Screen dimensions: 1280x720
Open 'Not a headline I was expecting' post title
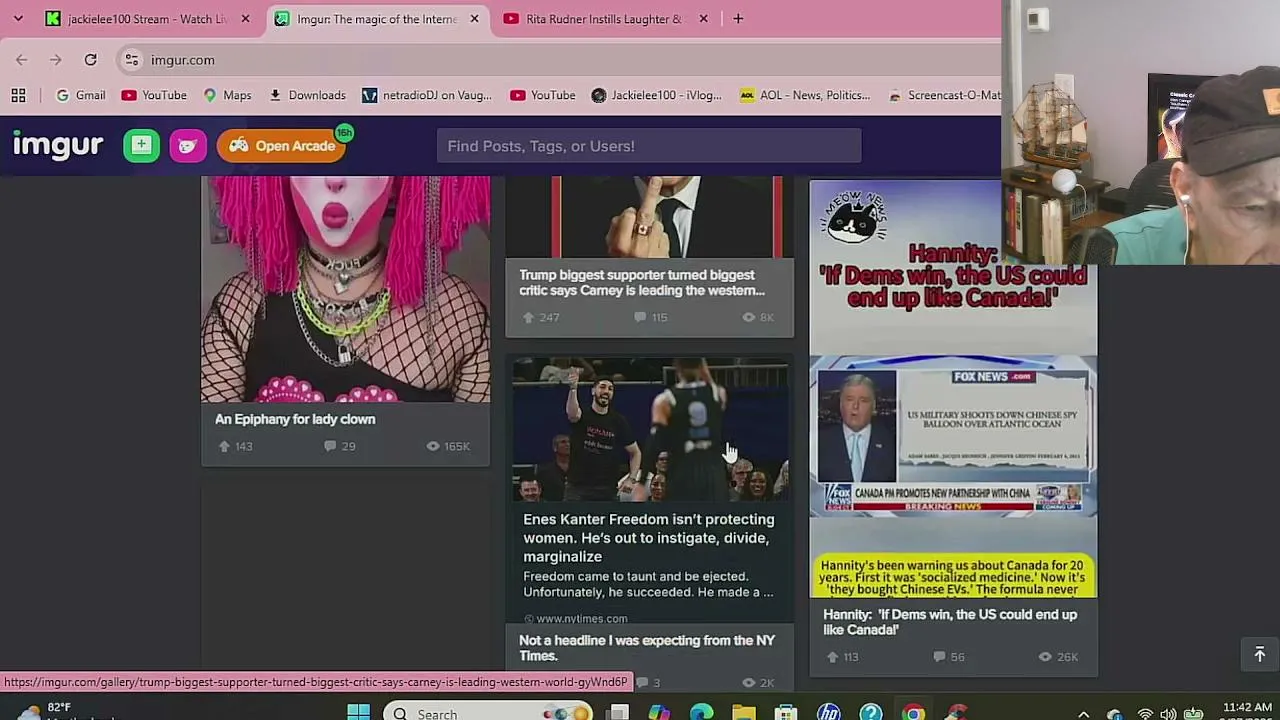click(647, 648)
